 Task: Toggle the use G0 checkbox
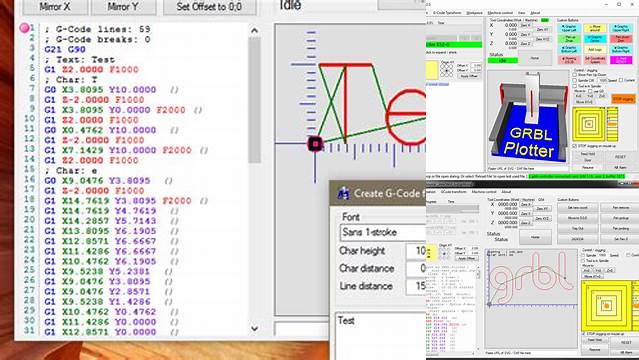point(590,91)
